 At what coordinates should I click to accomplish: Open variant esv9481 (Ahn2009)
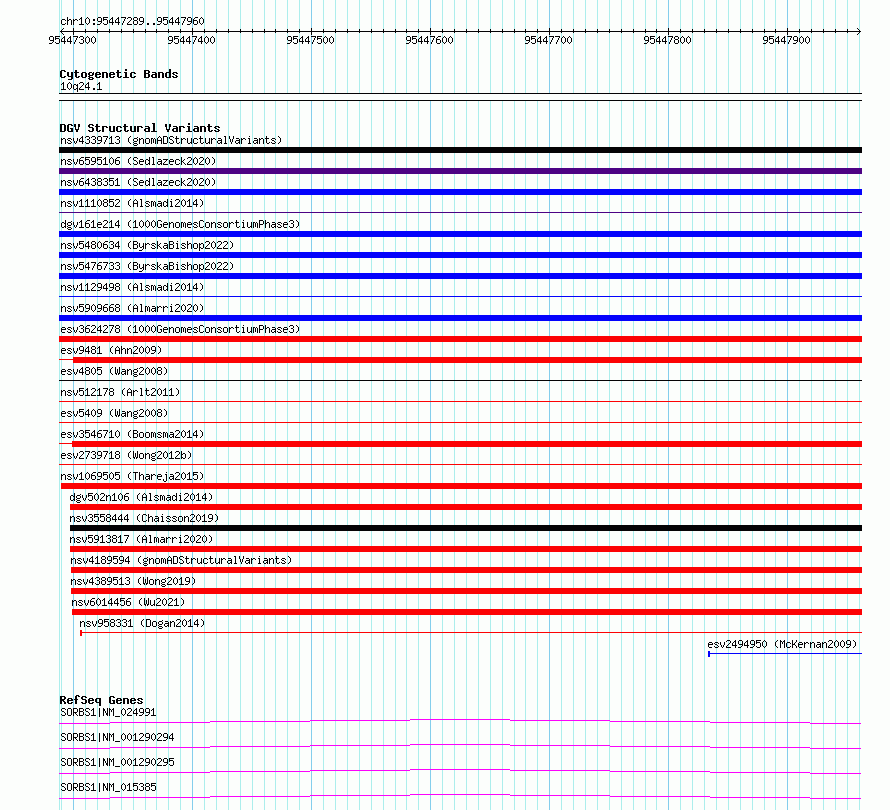(x=111, y=350)
